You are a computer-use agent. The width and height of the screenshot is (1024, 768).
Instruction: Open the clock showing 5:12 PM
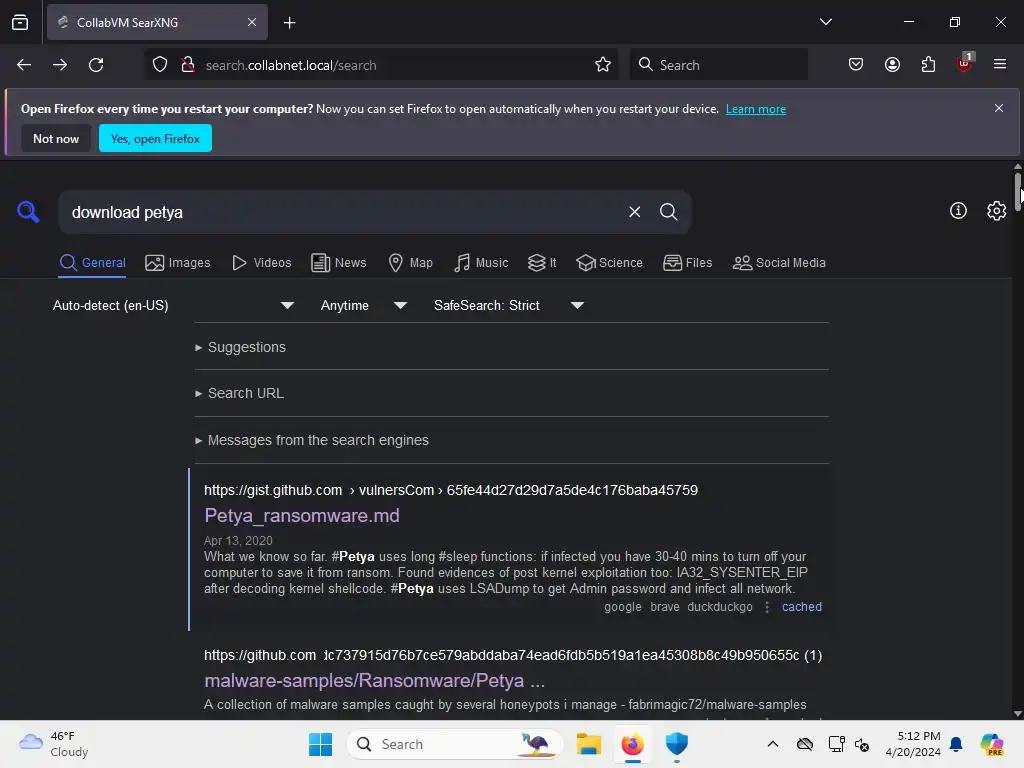(x=913, y=744)
